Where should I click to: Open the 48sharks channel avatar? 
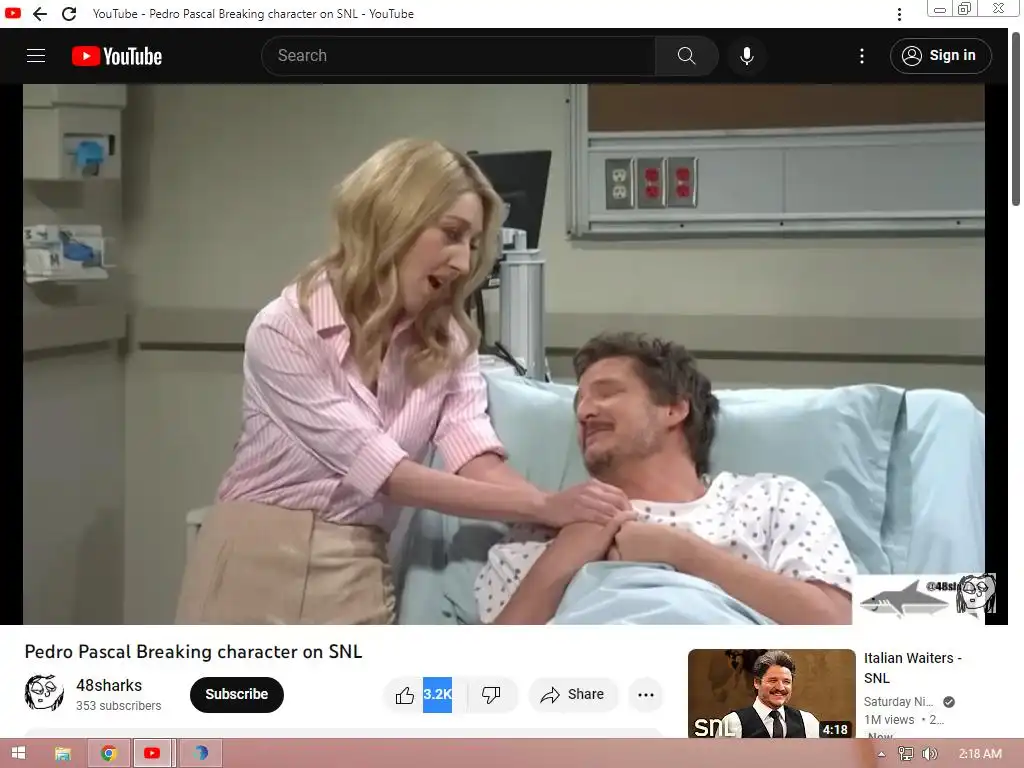click(x=44, y=692)
